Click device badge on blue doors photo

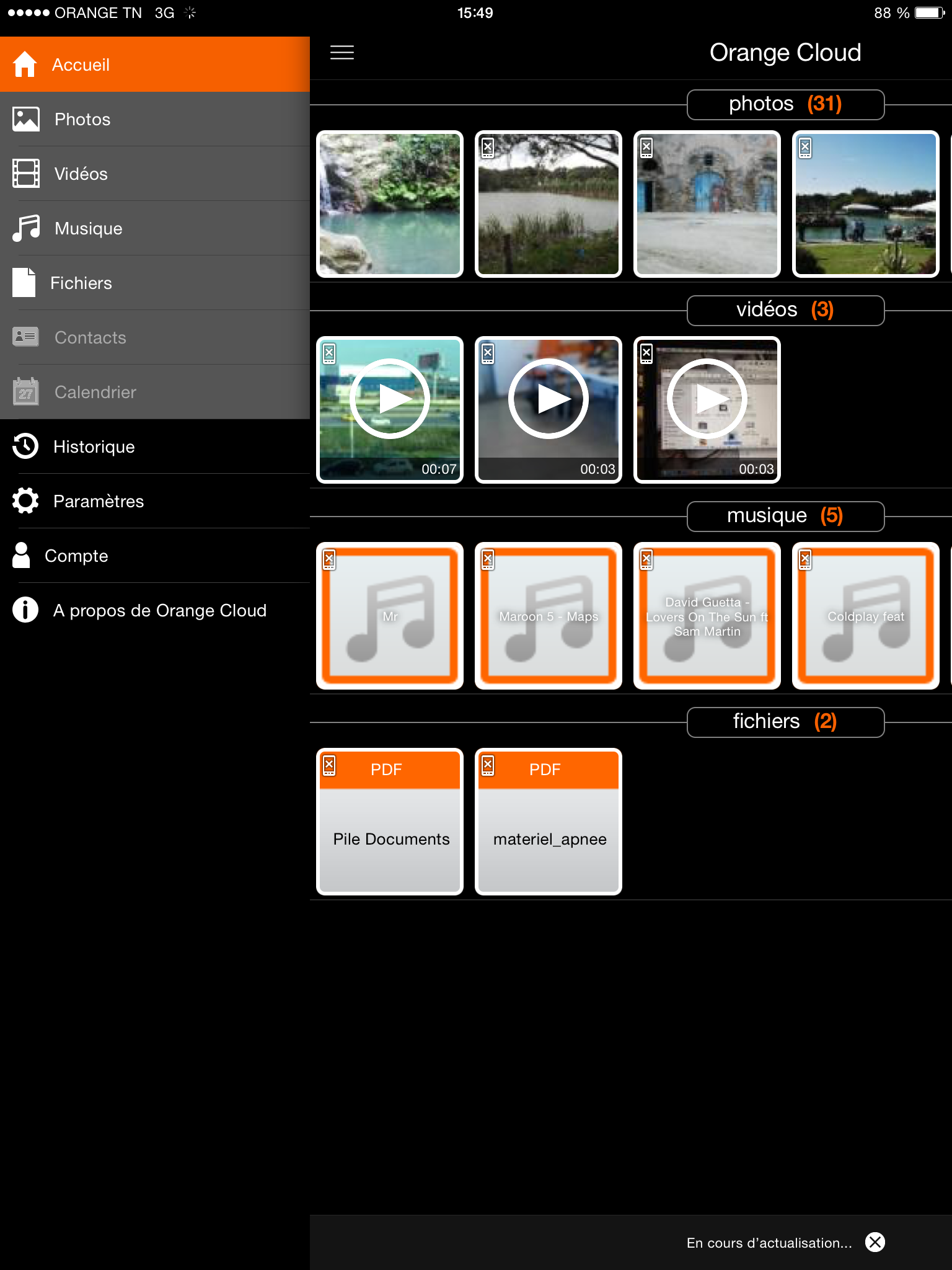[x=646, y=148]
